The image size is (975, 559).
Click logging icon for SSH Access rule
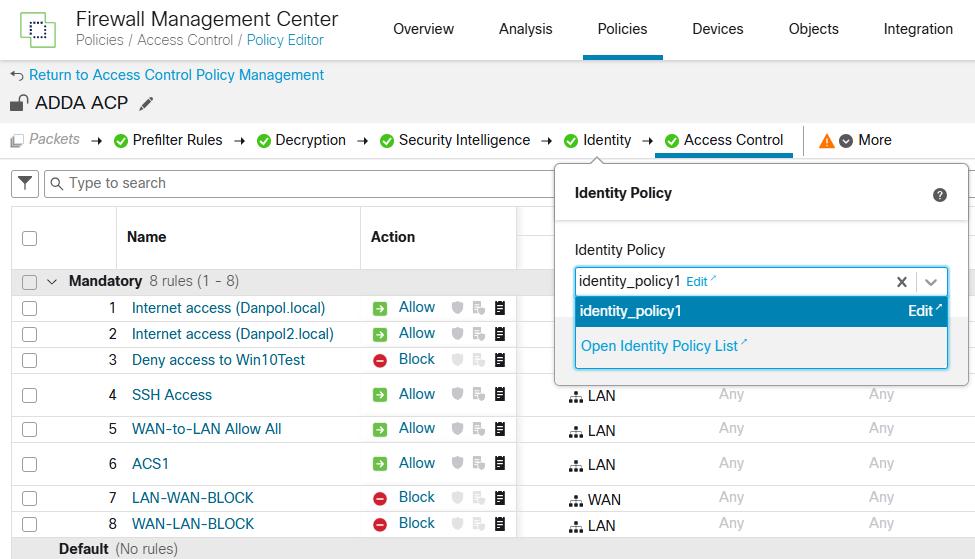tap(500, 394)
